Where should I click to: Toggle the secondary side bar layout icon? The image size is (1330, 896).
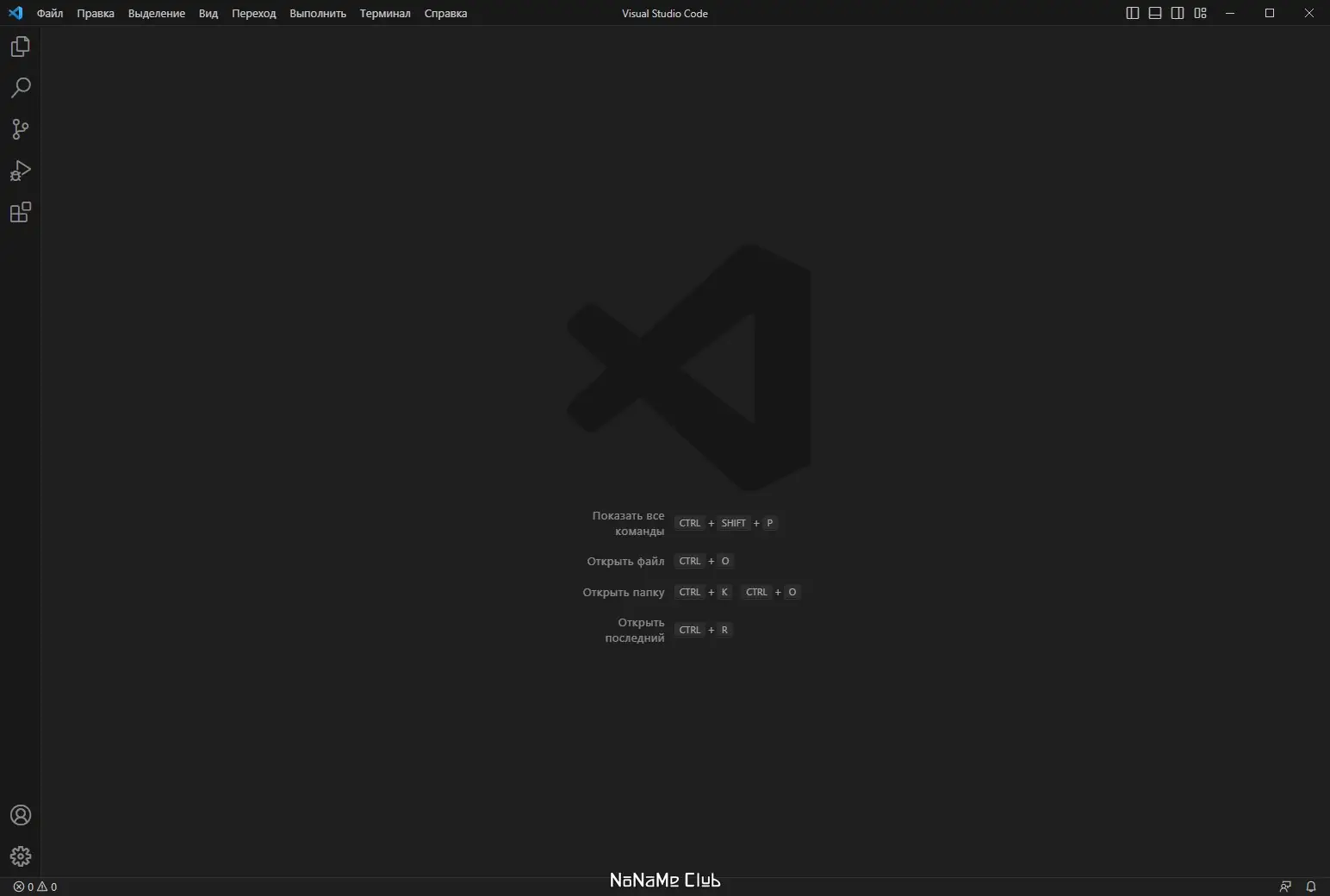1178,13
